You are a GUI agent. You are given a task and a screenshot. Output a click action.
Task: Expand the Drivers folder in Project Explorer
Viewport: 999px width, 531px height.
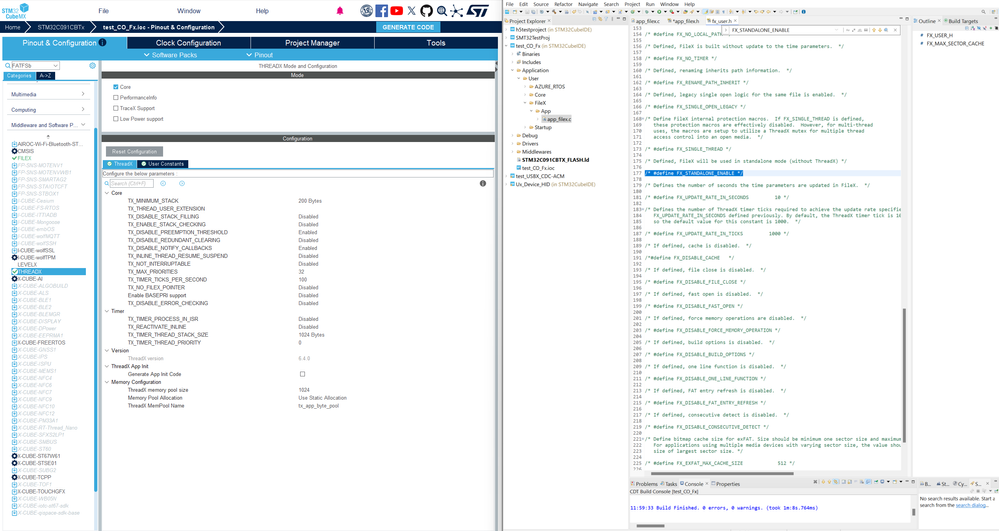click(513, 144)
